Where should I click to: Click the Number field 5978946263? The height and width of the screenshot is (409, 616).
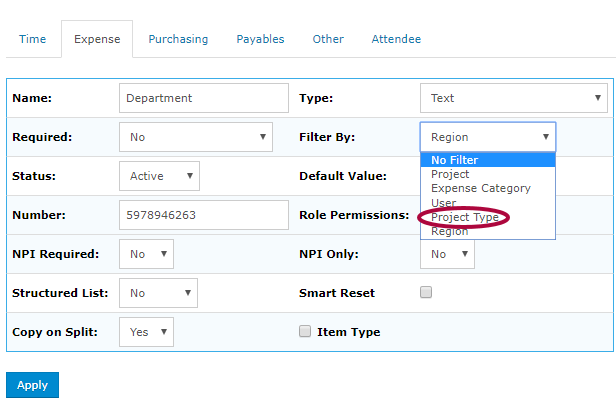pos(204,215)
